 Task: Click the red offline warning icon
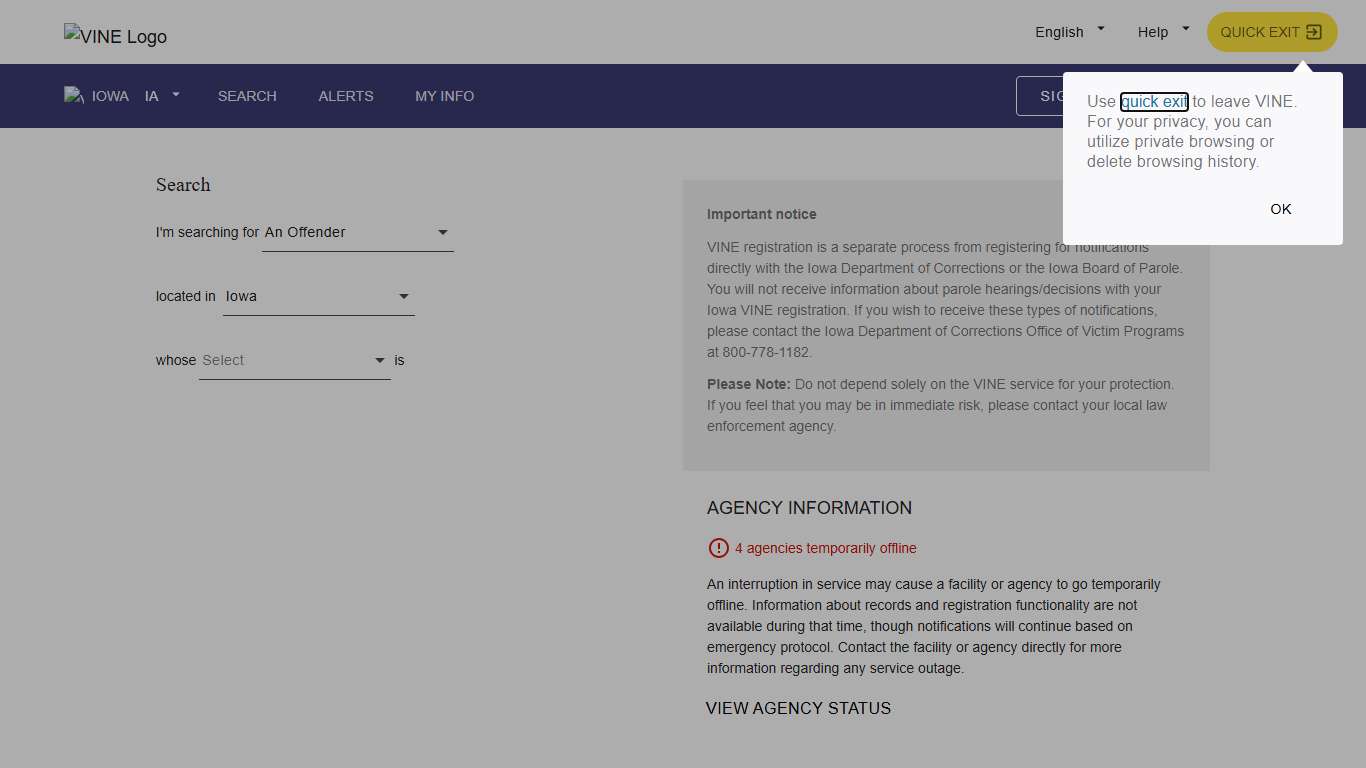point(718,548)
